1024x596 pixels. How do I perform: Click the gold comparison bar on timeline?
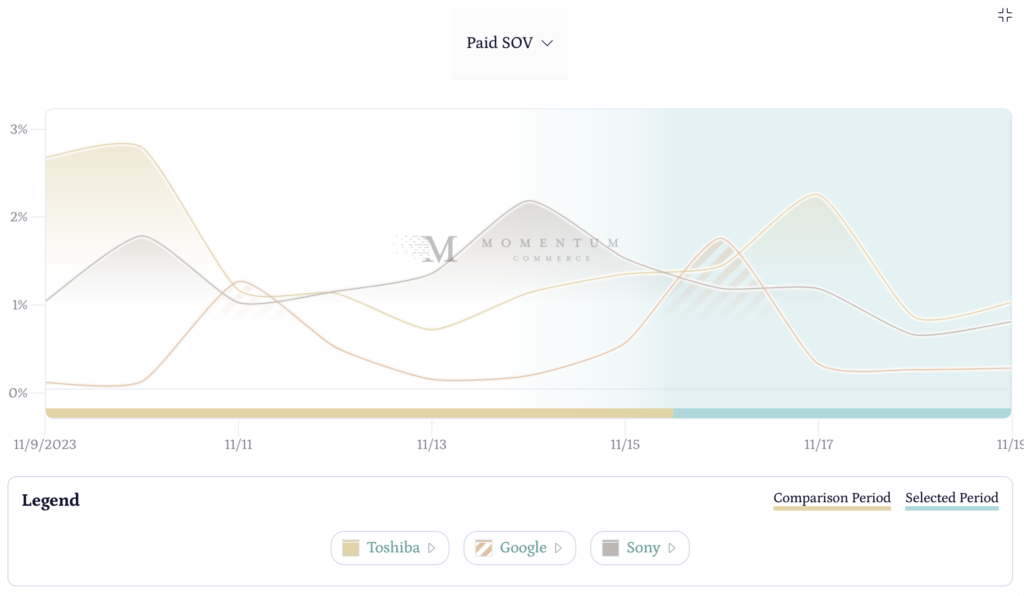click(x=360, y=413)
